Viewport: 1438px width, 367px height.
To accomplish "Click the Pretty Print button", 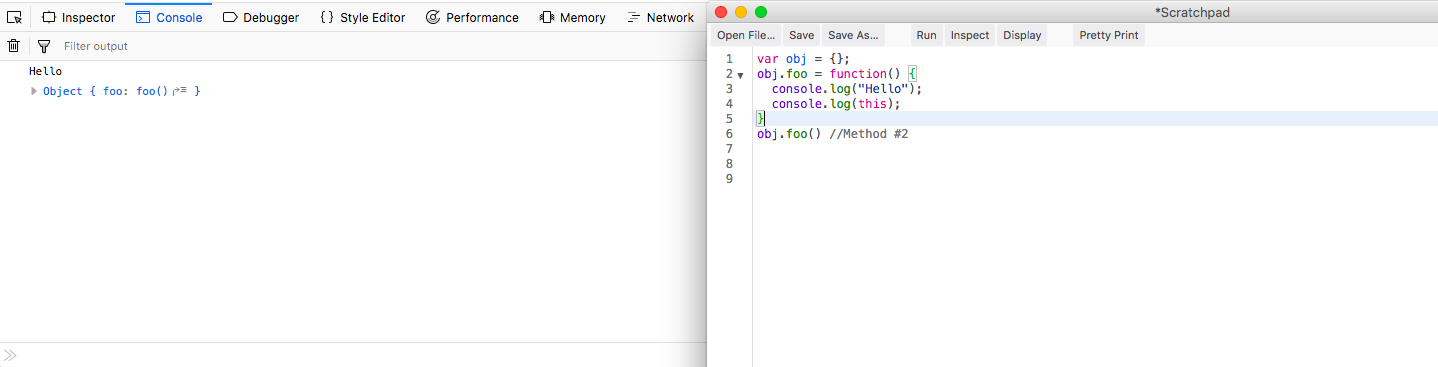I will (x=1109, y=35).
